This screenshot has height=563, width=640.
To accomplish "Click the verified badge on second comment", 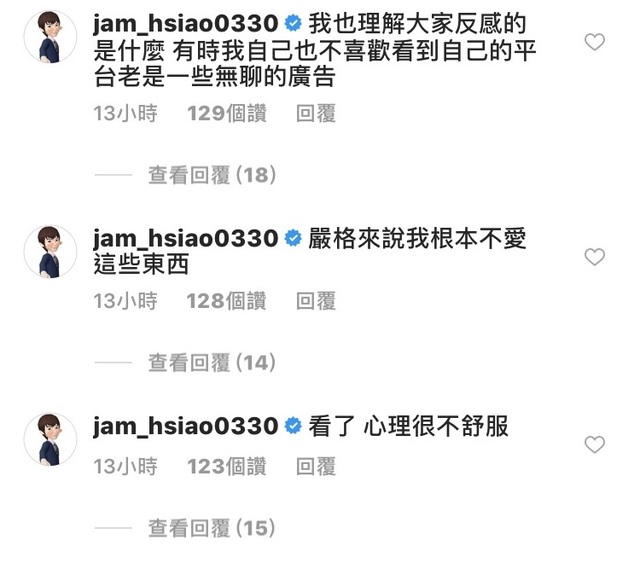I will 293,238.
